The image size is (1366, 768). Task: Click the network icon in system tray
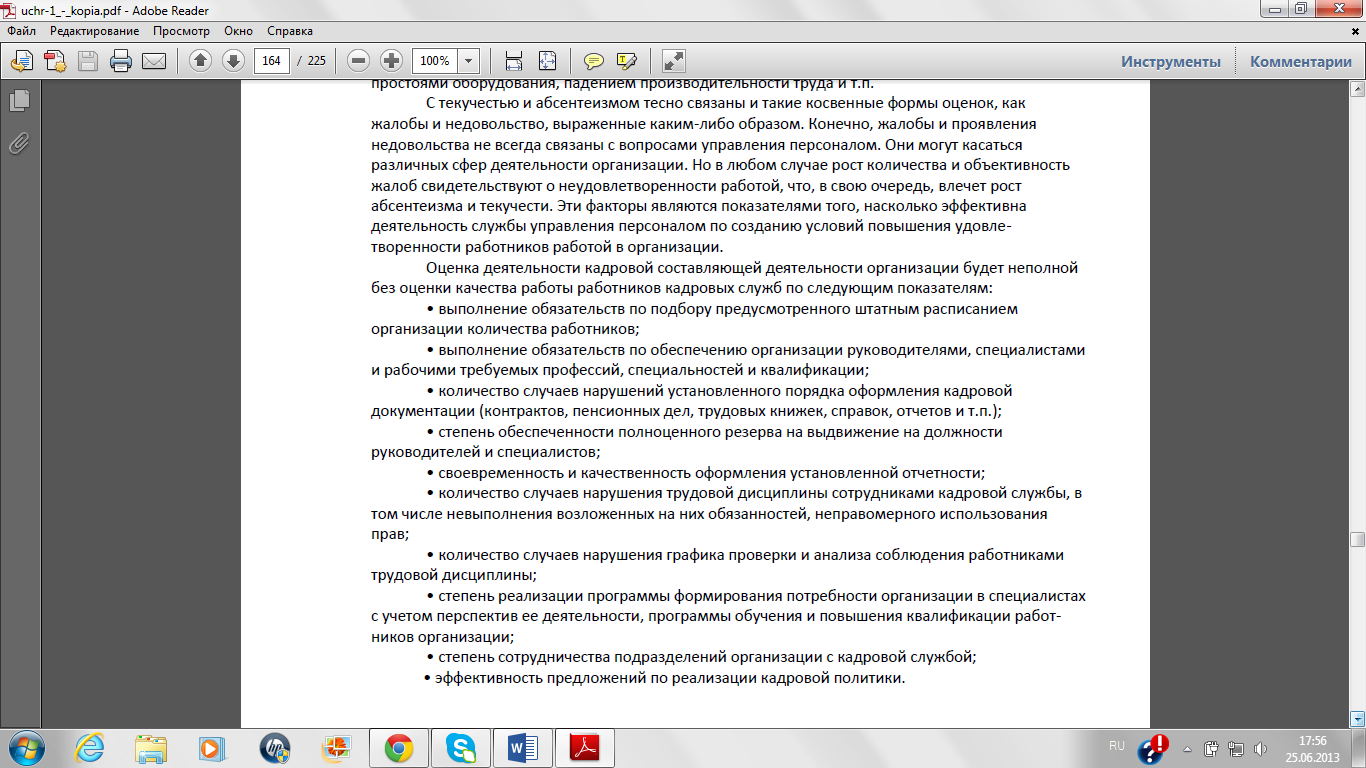click(x=1236, y=748)
